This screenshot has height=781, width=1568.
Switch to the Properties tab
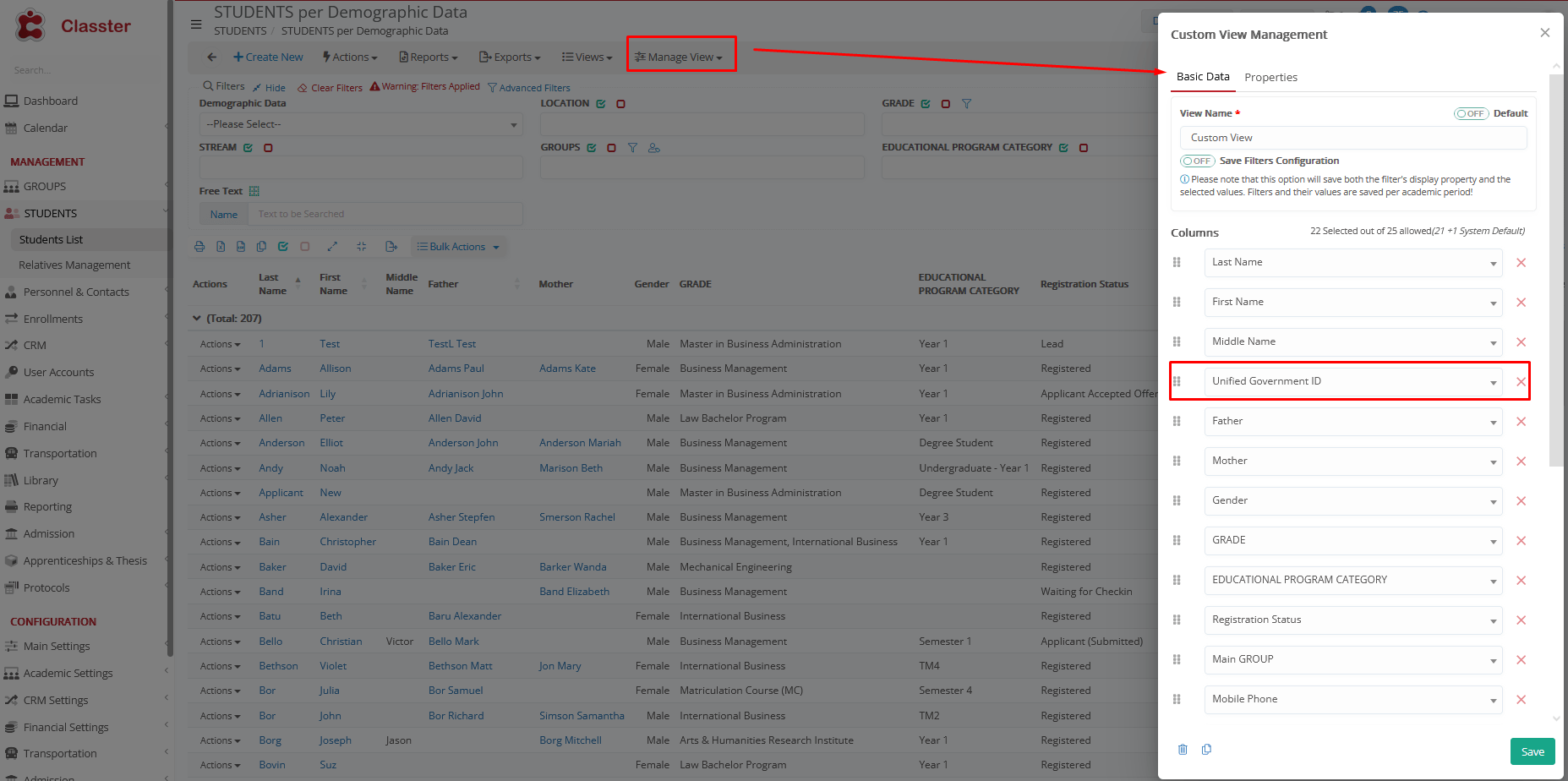coord(1270,78)
